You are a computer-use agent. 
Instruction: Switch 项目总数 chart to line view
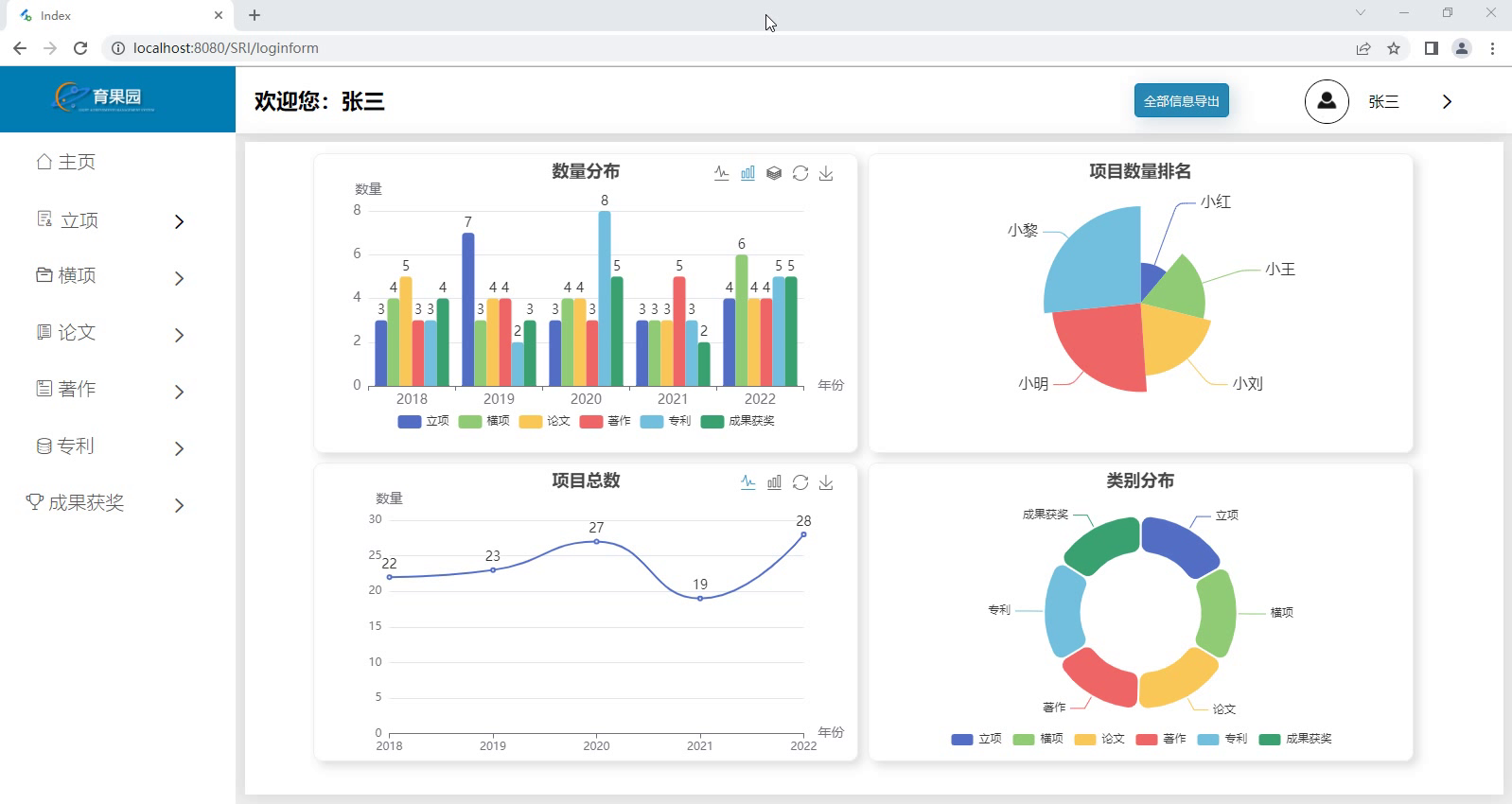click(747, 482)
